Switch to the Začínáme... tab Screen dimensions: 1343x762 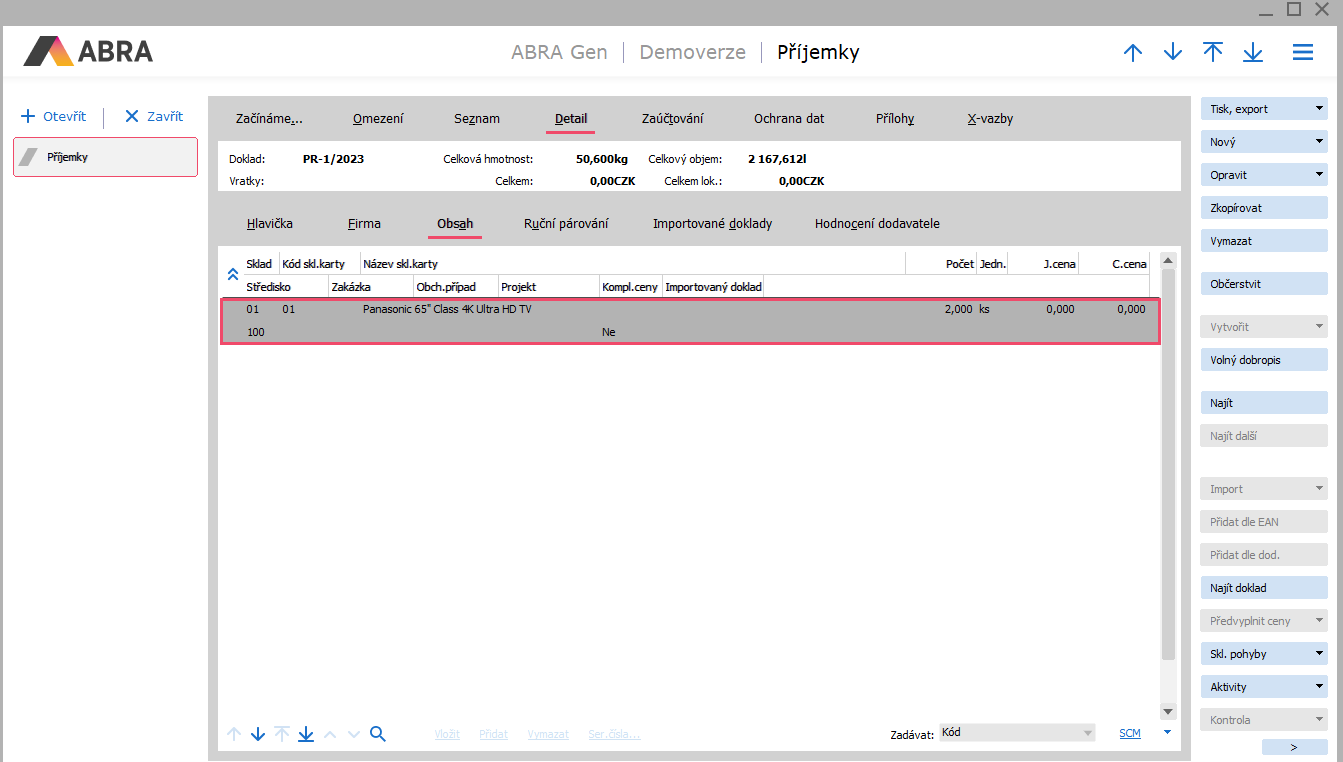click(x=269, y=118)
